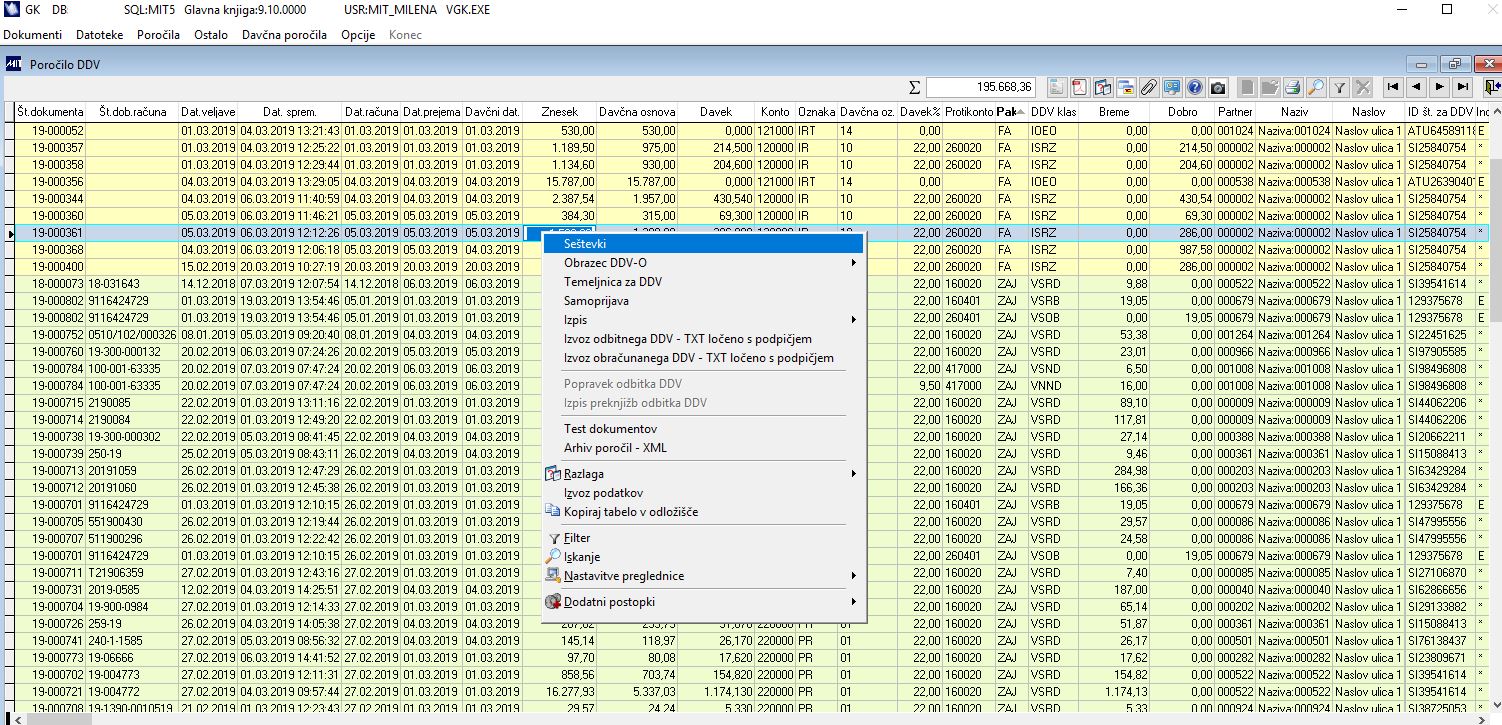The height and width of the screenshot is (725, 1502).
Task: Sort by Partner column header
Action: [x=1235, y=111]
